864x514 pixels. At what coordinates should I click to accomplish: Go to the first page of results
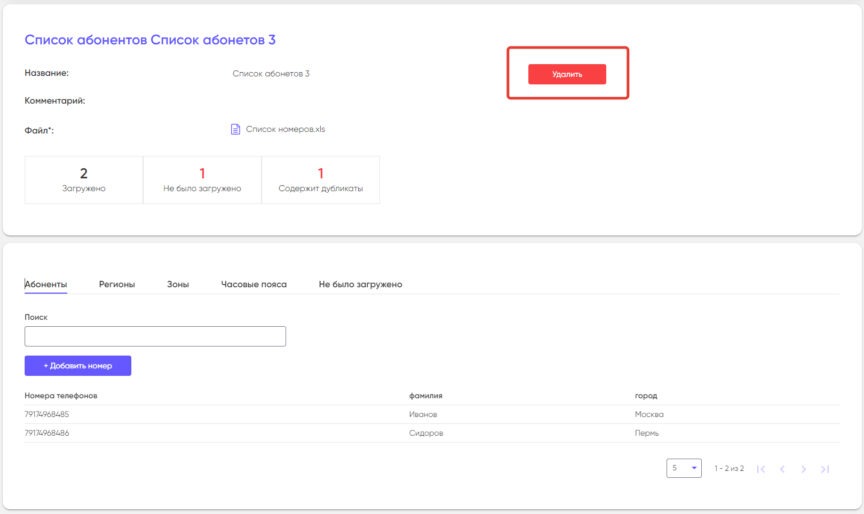[761, 468]
